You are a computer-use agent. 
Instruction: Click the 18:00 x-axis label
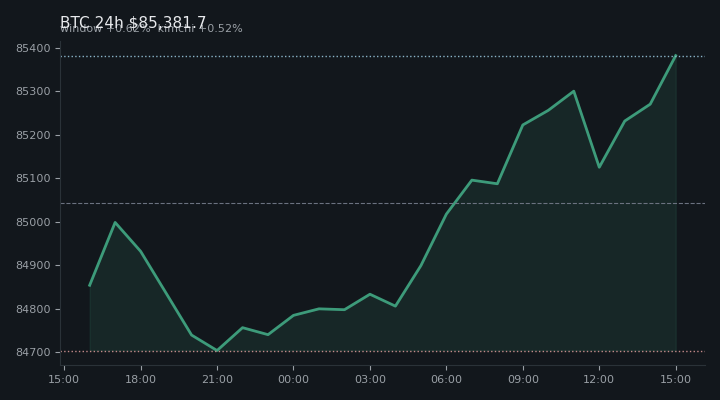(141, 379)
